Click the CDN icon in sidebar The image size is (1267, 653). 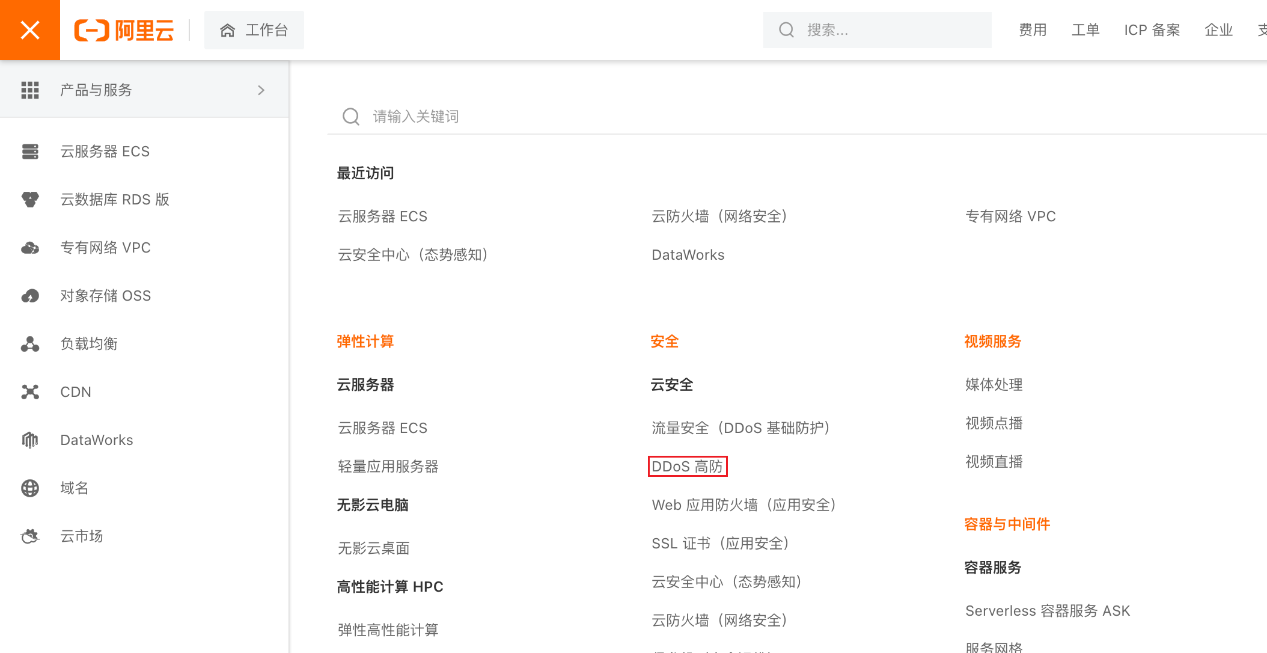[x=30, y=392]
